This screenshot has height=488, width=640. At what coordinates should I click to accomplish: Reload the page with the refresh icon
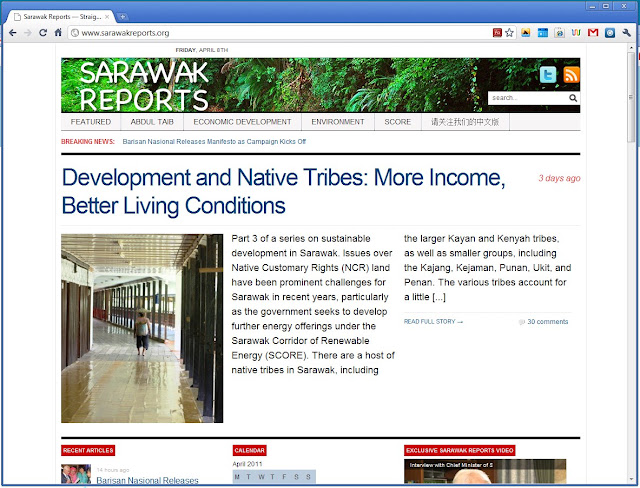click(43, 33)
